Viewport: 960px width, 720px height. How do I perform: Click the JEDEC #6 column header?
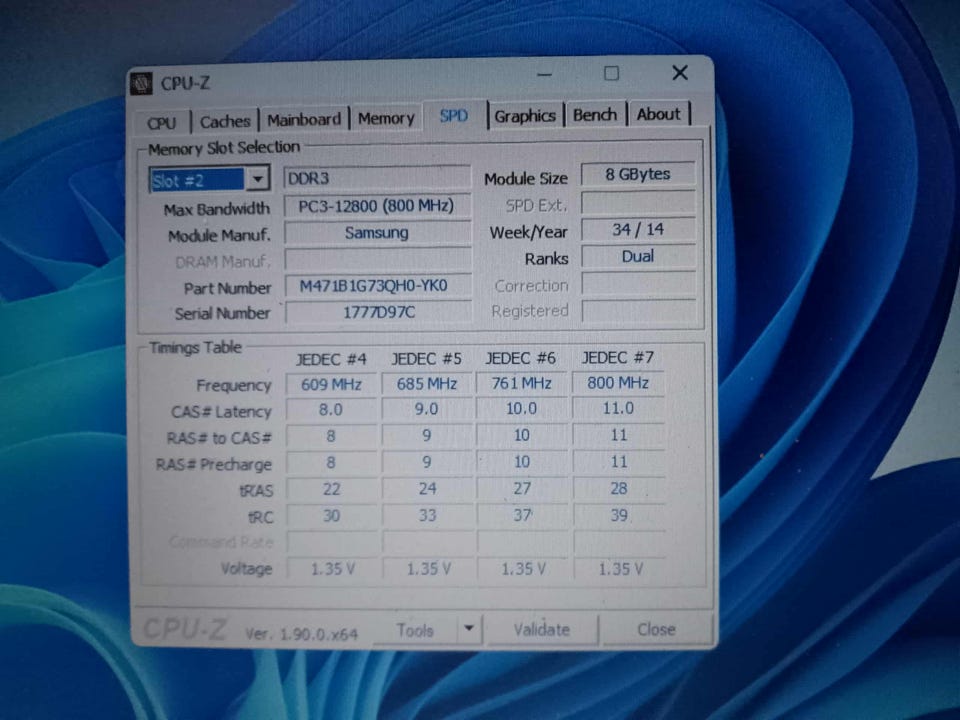click(x=521, y=358)
